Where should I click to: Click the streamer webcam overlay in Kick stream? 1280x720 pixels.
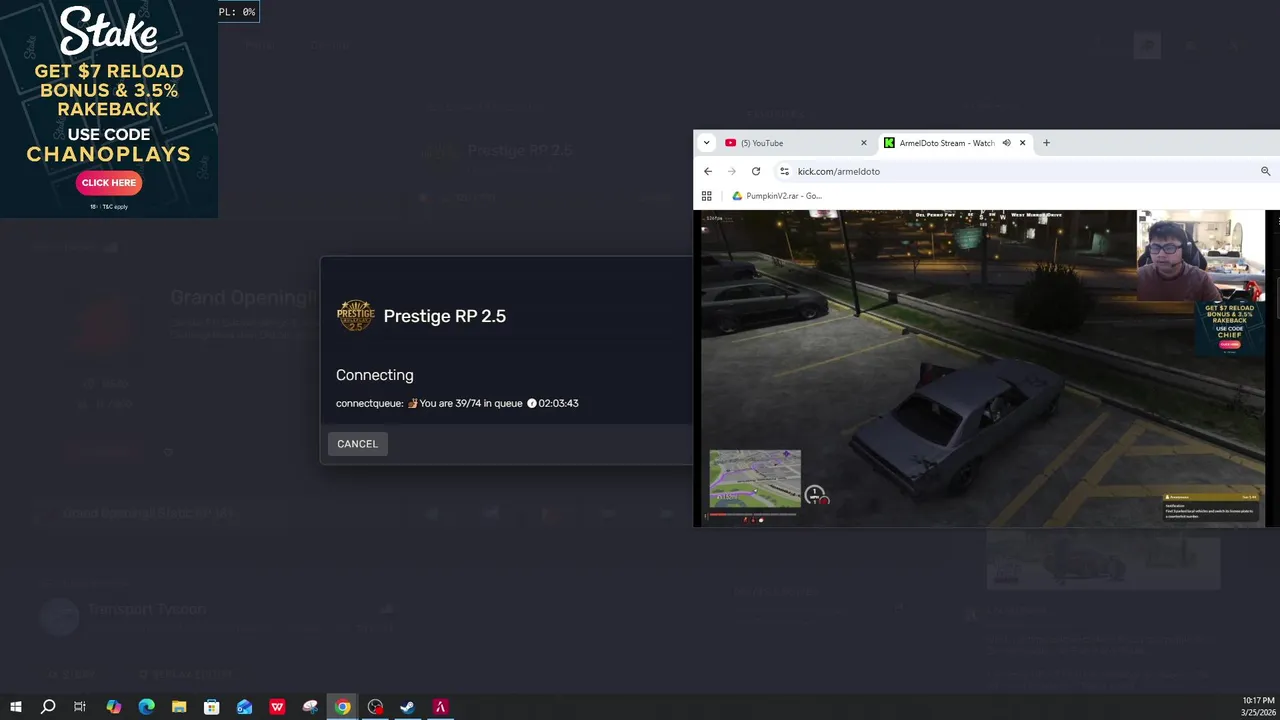[x=1201, y=255]
